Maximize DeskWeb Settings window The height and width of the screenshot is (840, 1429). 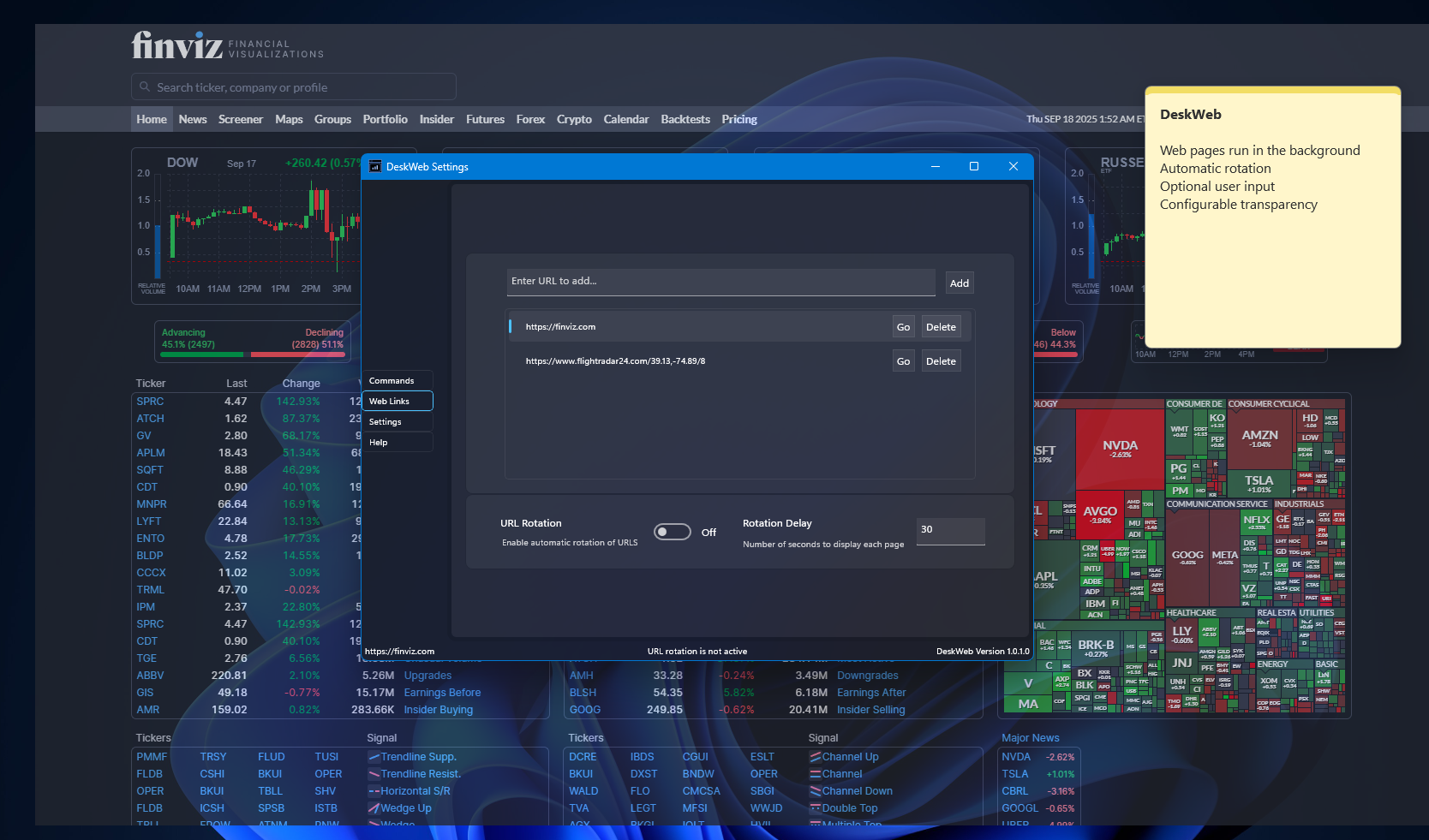(974, 167)
